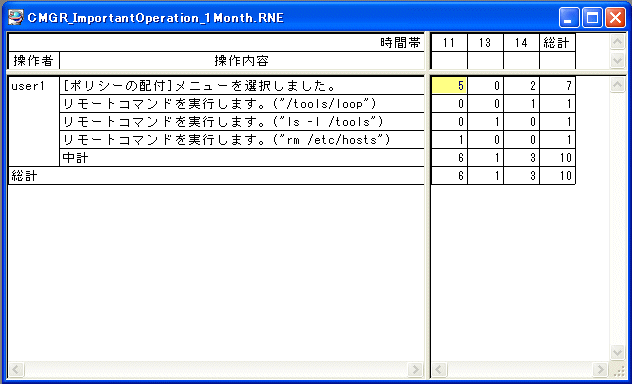The width and height of the screenshot is (632, 384).
Task: Click the 総計 column header
Action: [x=557, y=42]
